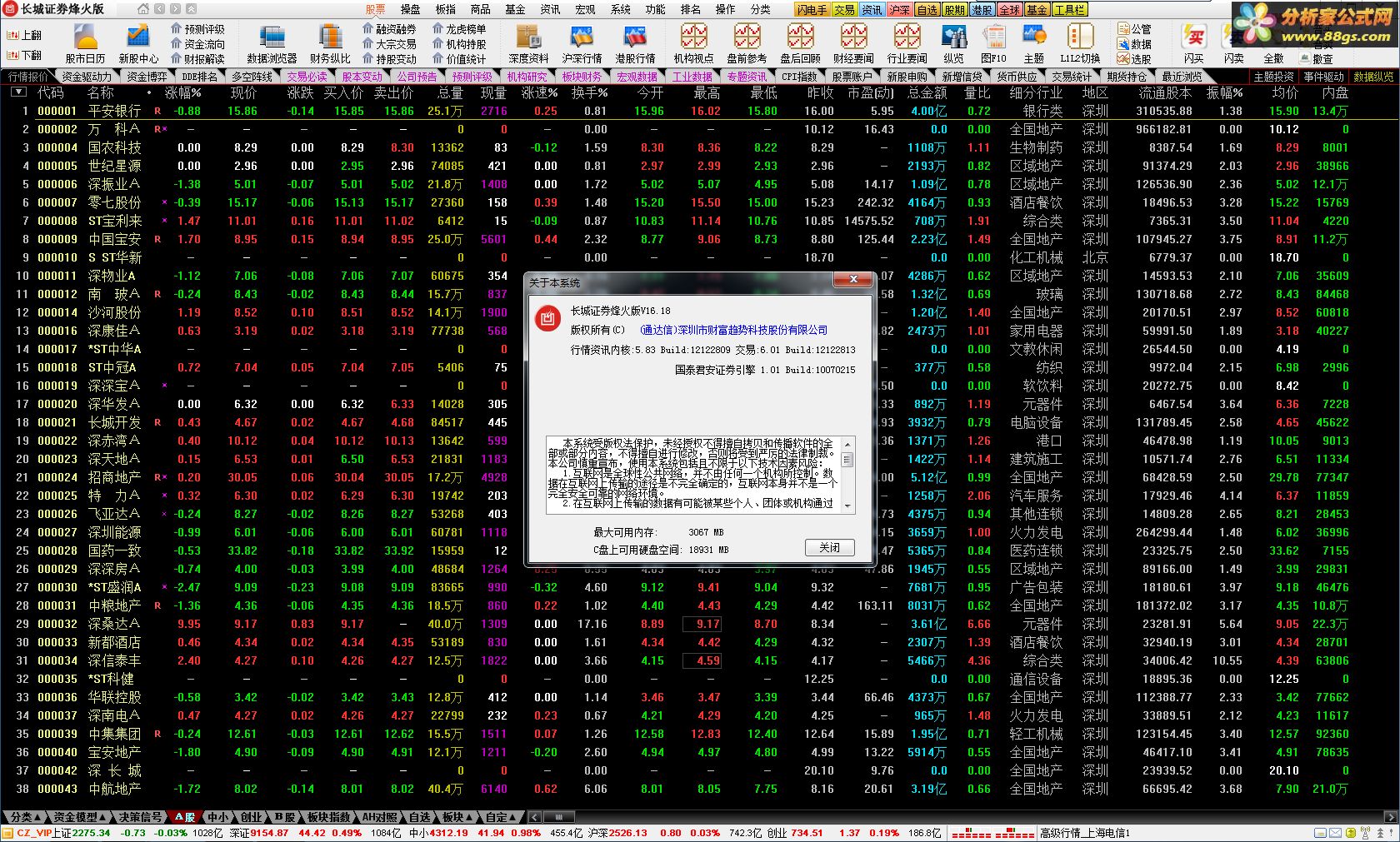Click 上翻 page up in toolbar

click(x=24, y=35)
